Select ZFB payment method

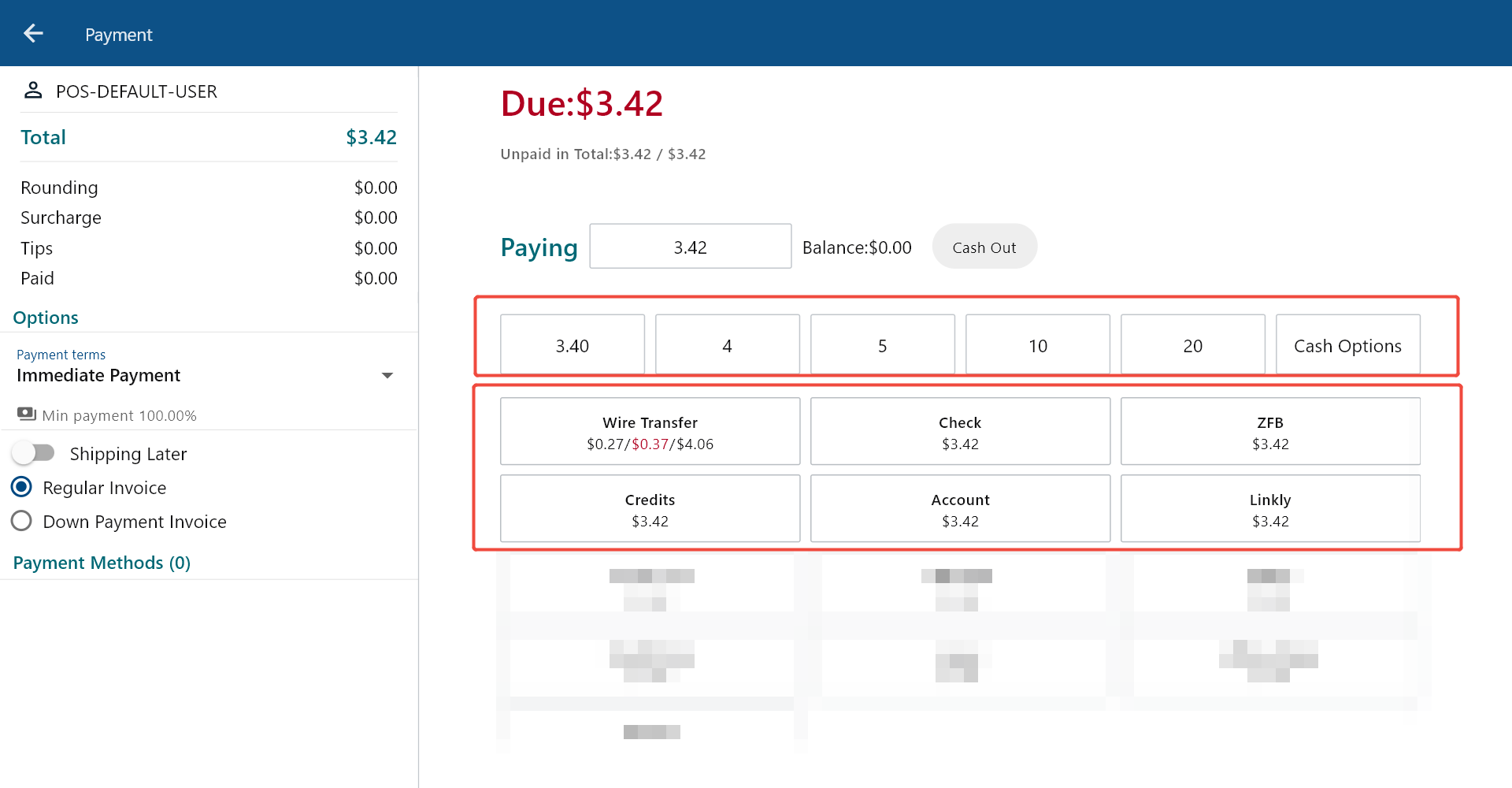point(1270,432)
